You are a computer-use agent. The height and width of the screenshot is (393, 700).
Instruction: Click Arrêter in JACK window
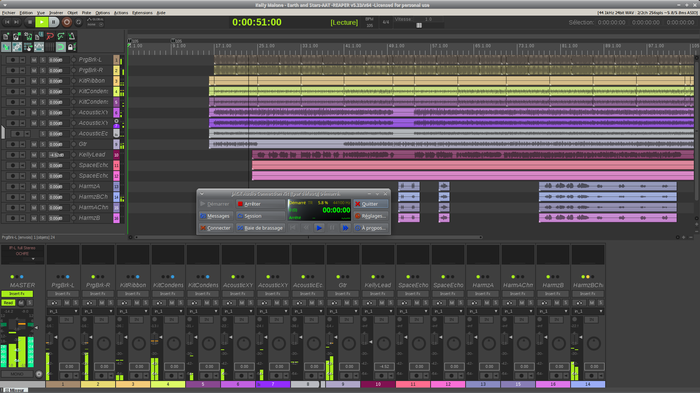pos(260,204)
